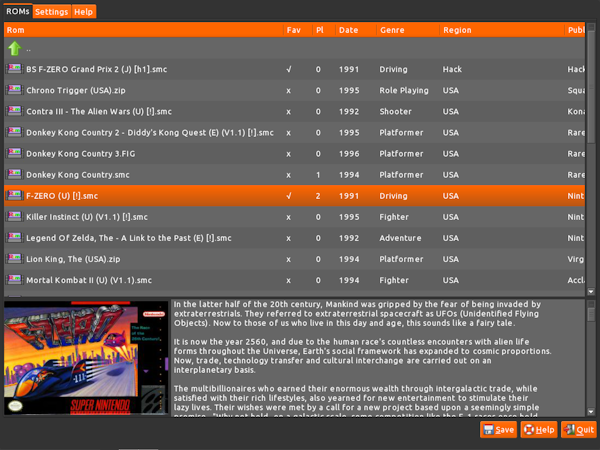Click the 'Adventure' genre cell

[400, 238]
